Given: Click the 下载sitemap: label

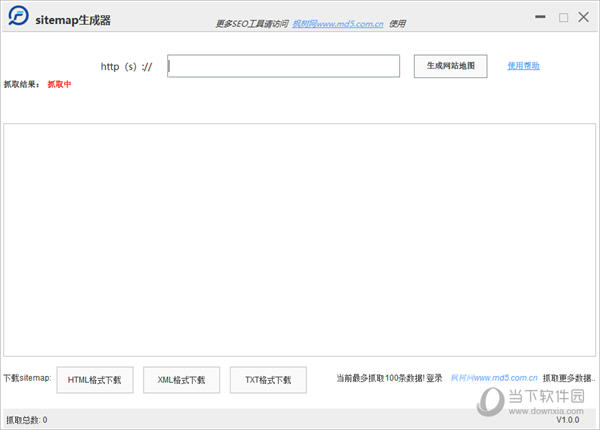Looking at the screenshot, I should 27,378.
